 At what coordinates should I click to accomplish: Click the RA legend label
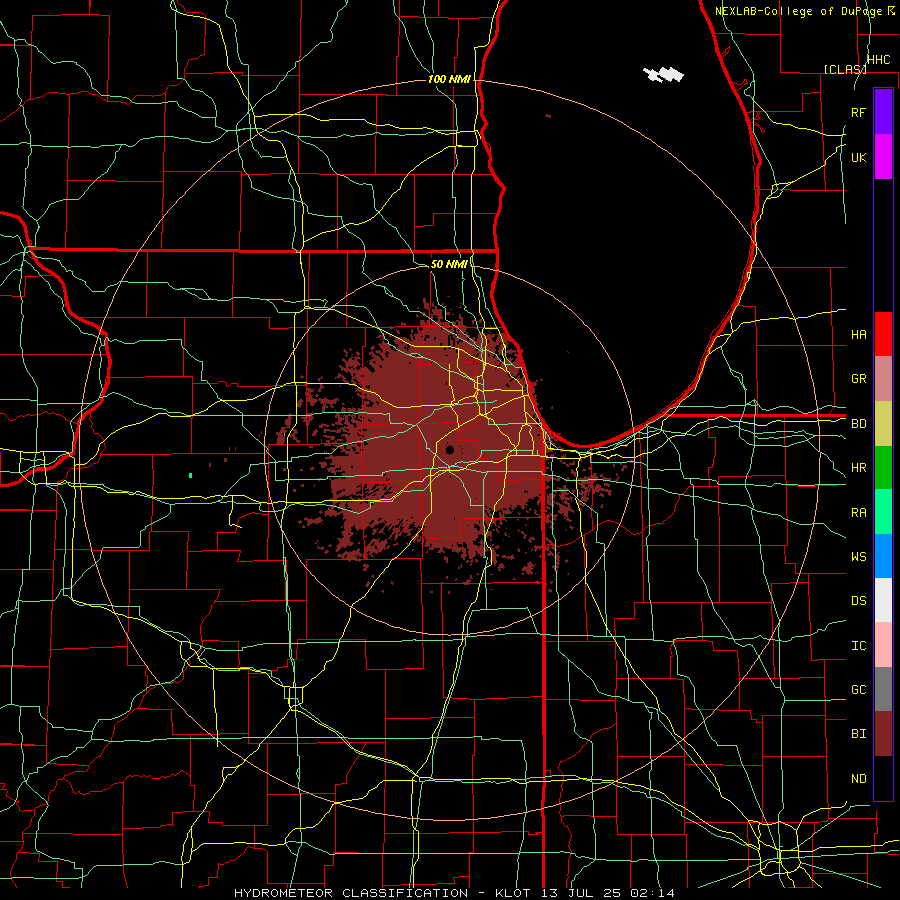point(858,512)
